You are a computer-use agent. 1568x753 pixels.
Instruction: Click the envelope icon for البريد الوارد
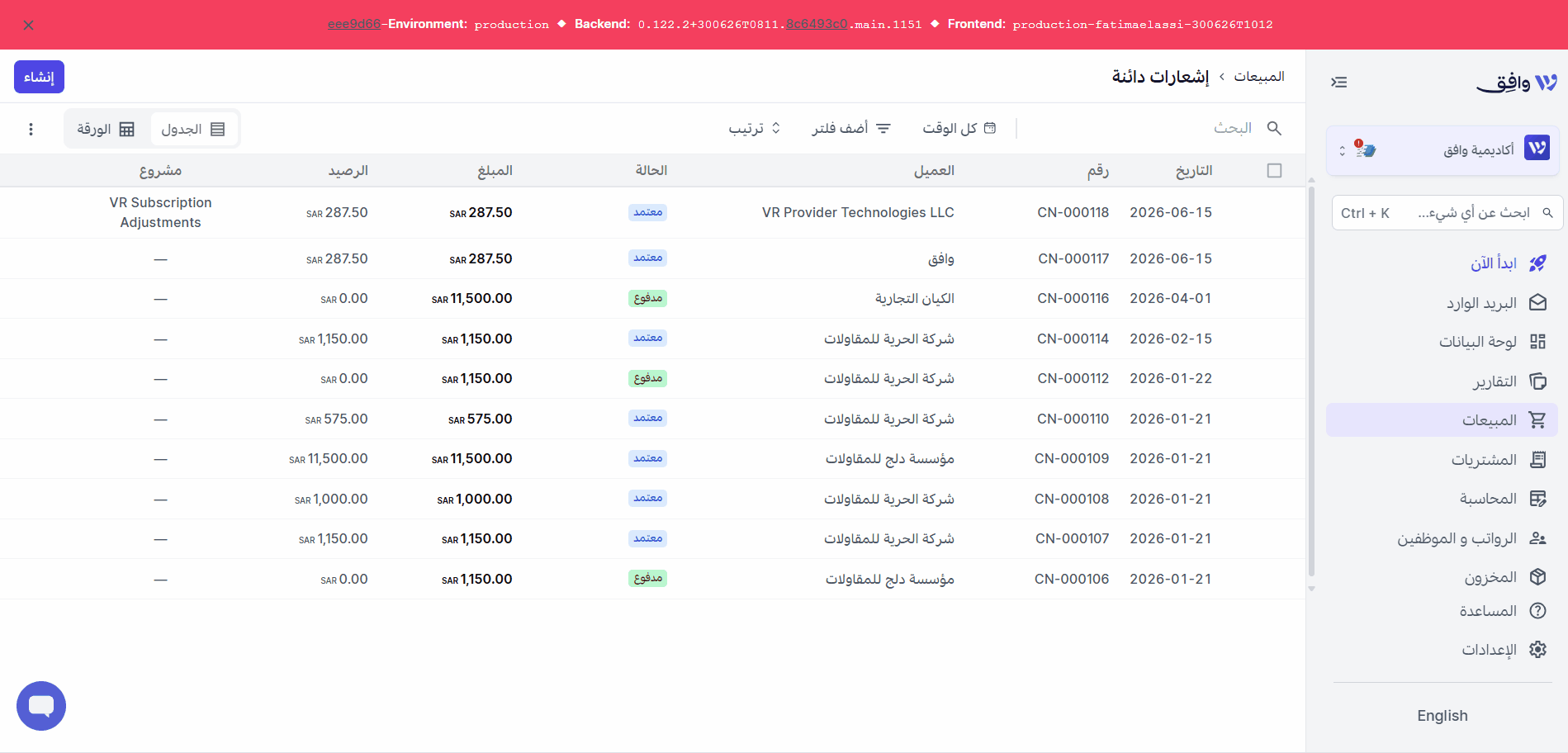[1537, 303]
